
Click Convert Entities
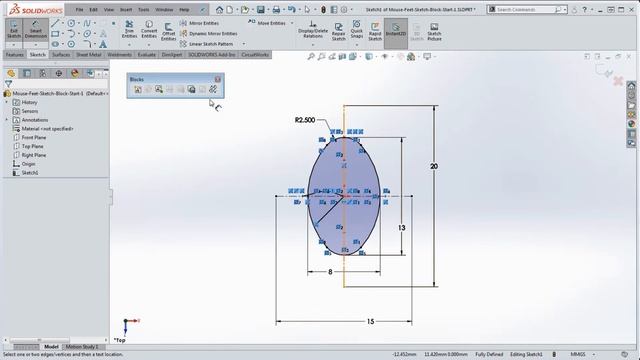pos(149,29)
